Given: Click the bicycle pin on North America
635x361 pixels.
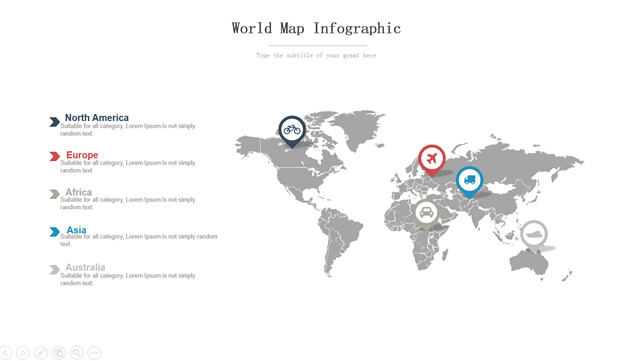Looking at the screenshot, I should [x=292, y=131].
